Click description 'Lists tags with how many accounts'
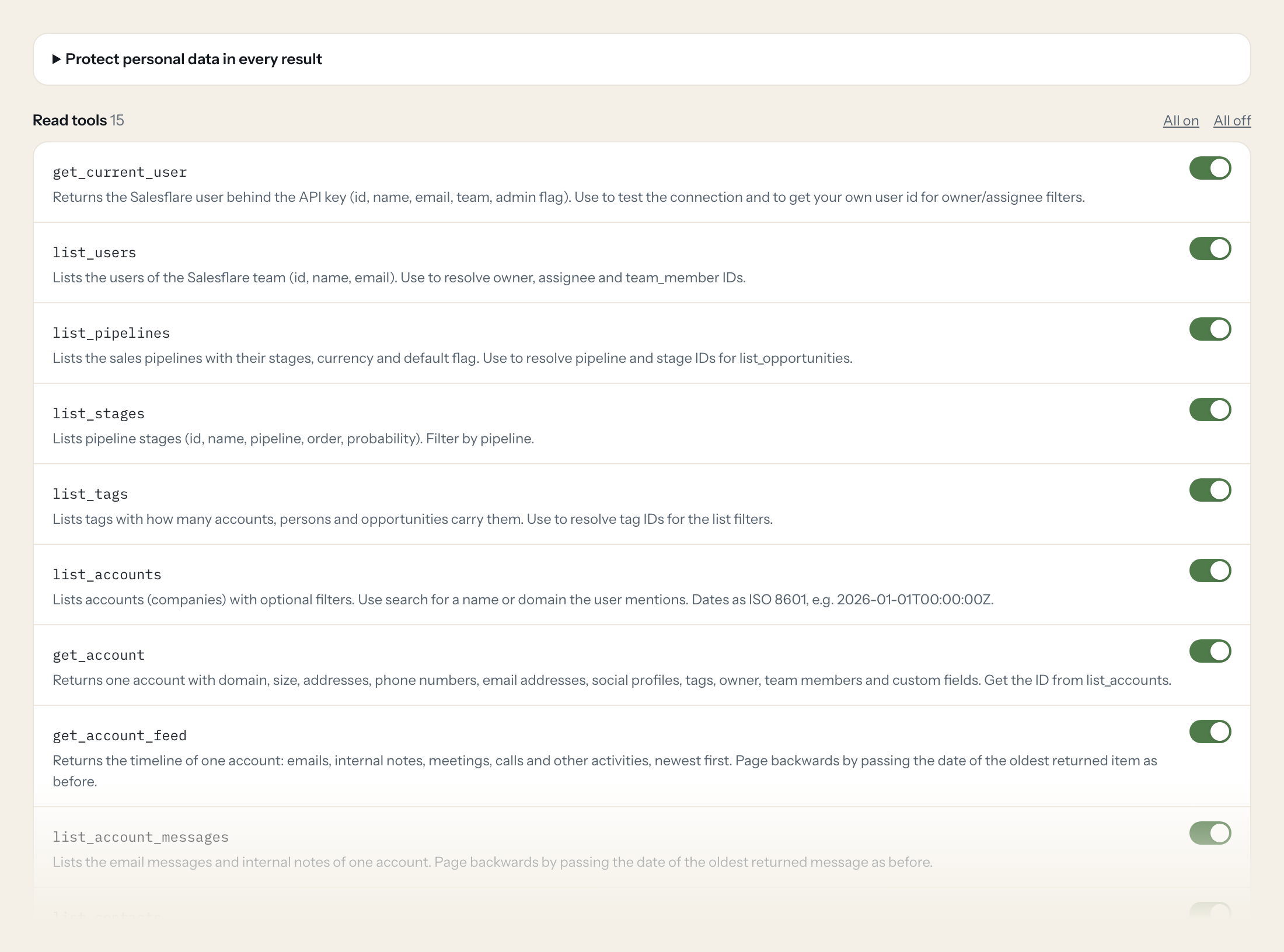 [413, 519]
